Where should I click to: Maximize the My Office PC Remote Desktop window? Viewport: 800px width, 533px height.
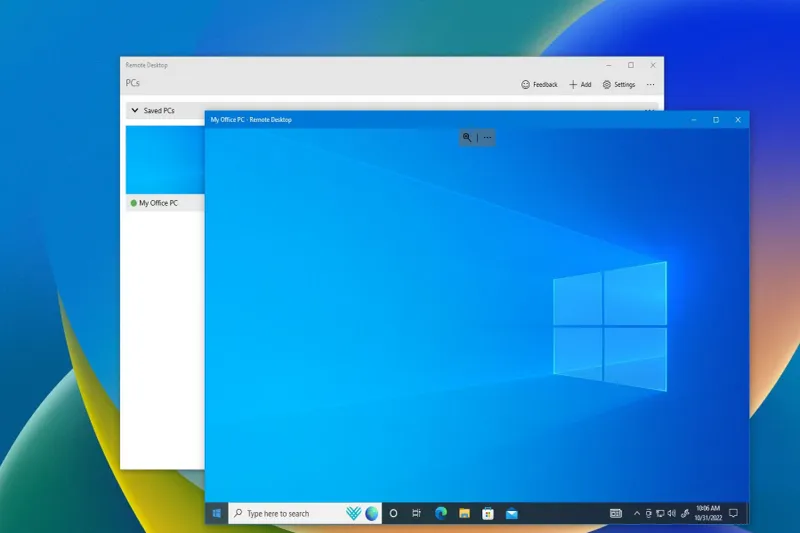point(716,120)
